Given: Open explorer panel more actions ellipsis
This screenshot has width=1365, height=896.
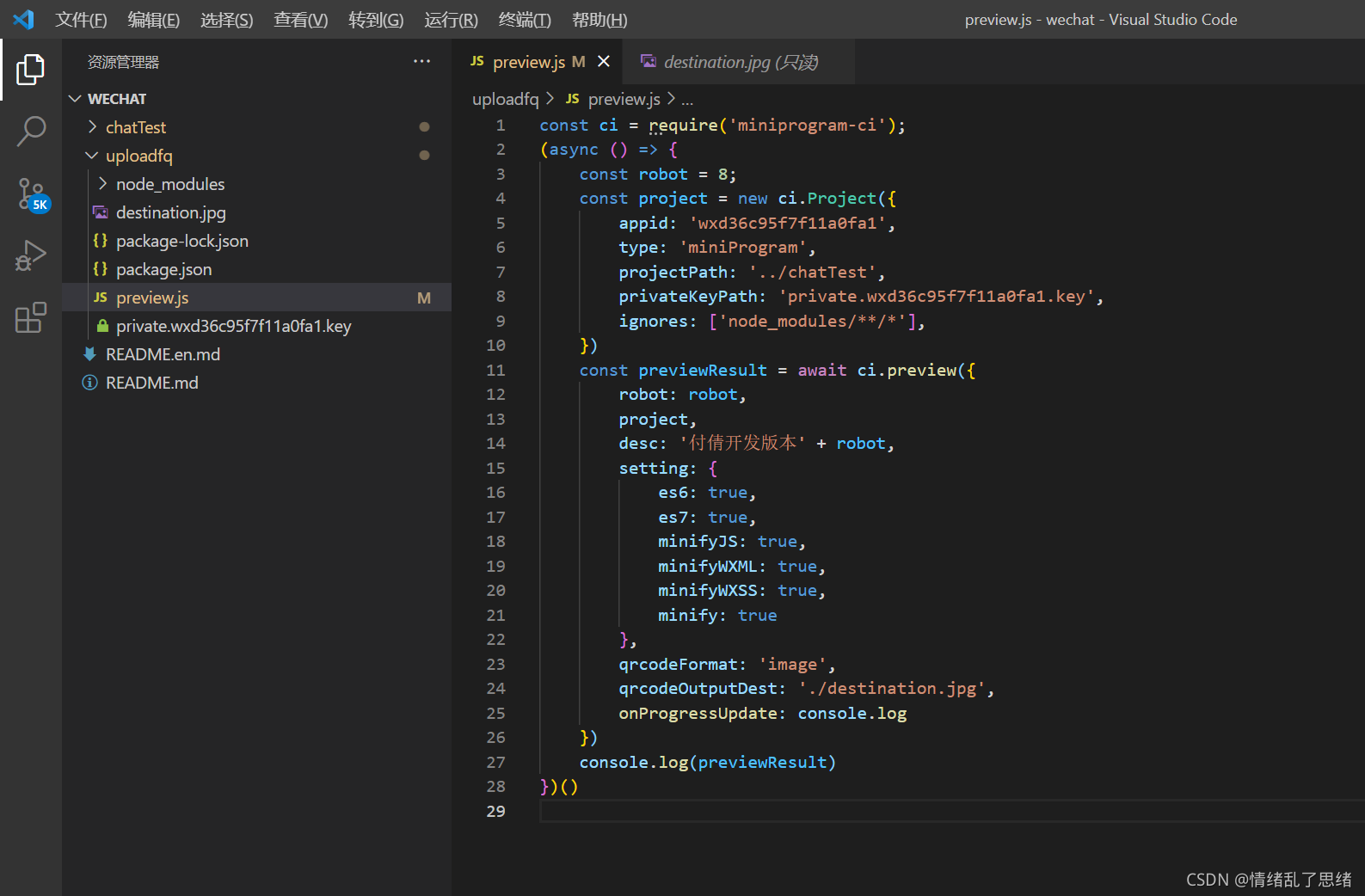Looking at the screenshot, I should coord(421,61).
